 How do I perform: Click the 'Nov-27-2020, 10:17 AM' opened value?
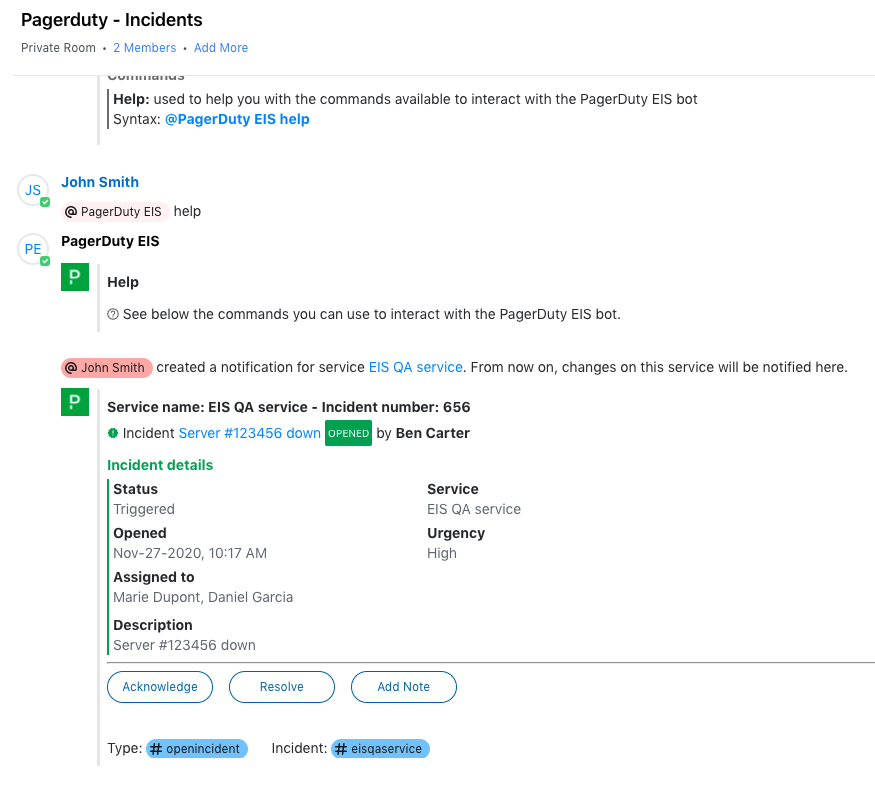[190, 553]
